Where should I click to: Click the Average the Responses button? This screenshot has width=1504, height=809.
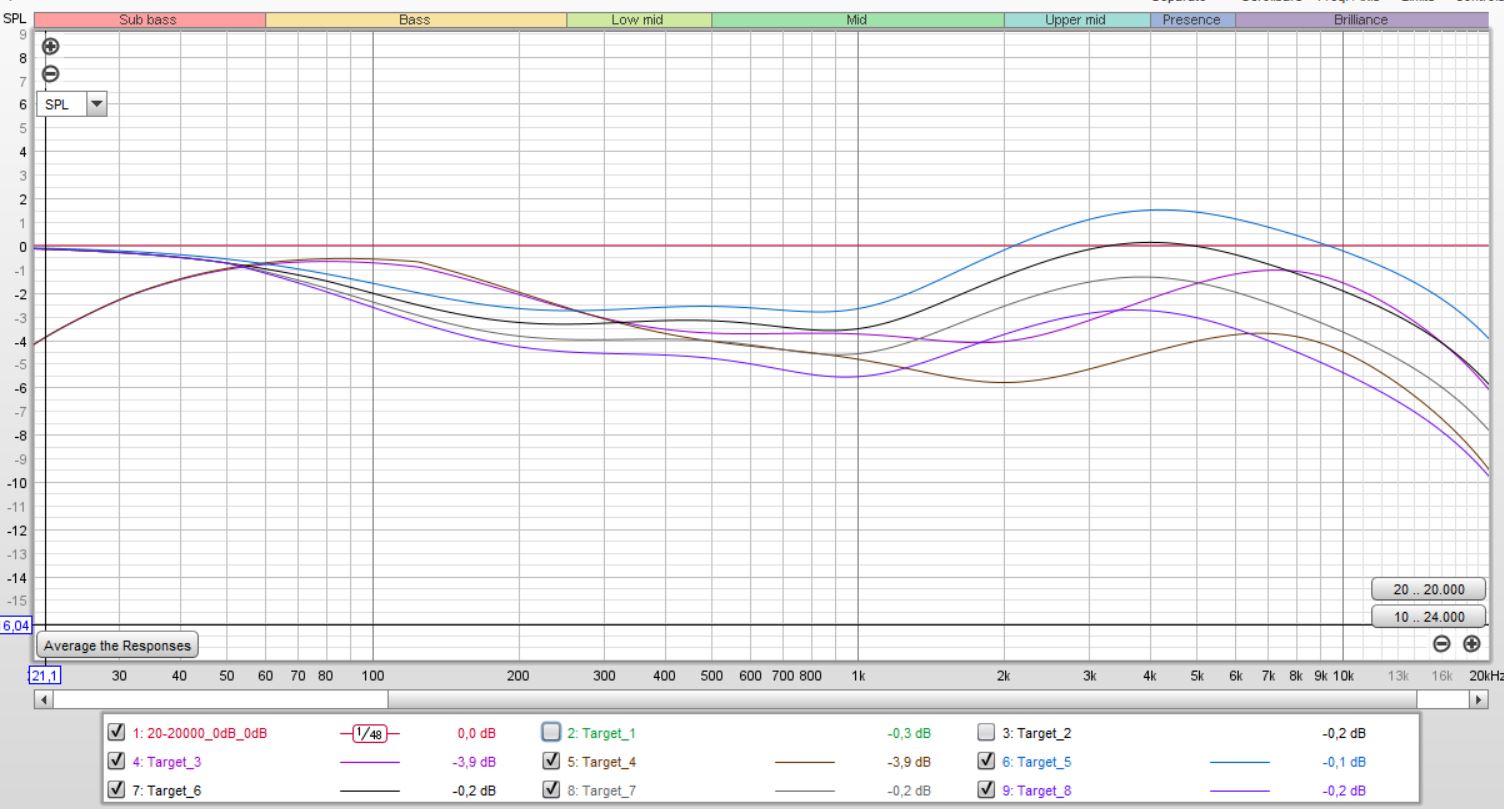(x=117, y=645)
